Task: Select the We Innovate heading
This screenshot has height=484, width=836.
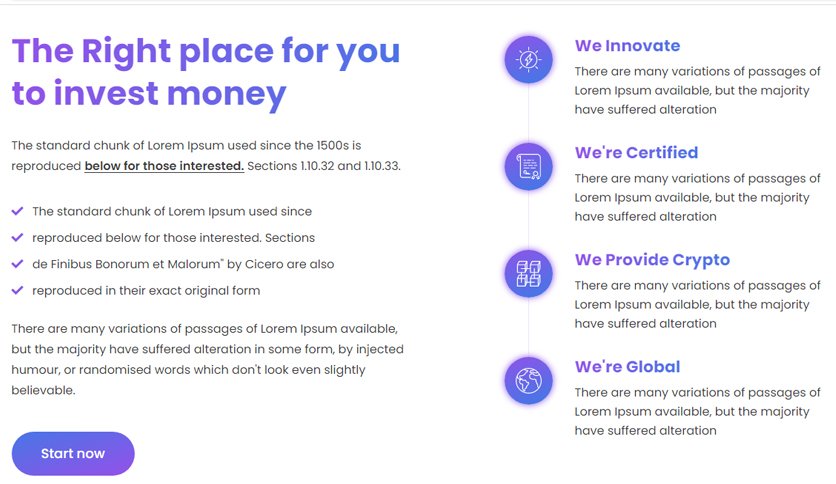Action: [628, 46]
